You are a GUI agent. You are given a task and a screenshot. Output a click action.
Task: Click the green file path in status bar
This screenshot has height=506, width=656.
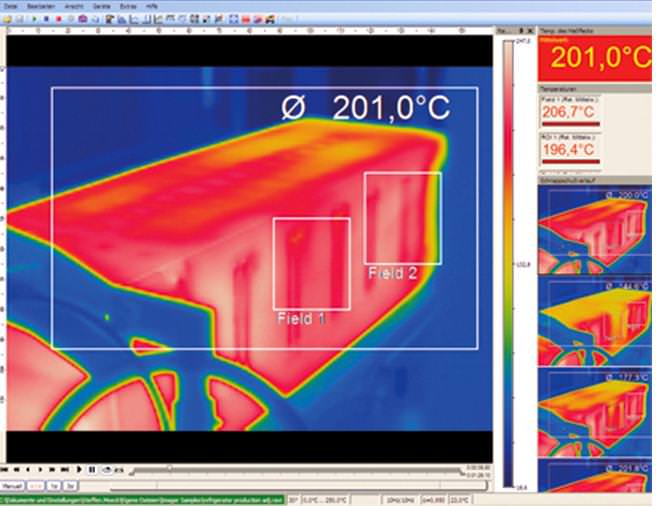142,500
